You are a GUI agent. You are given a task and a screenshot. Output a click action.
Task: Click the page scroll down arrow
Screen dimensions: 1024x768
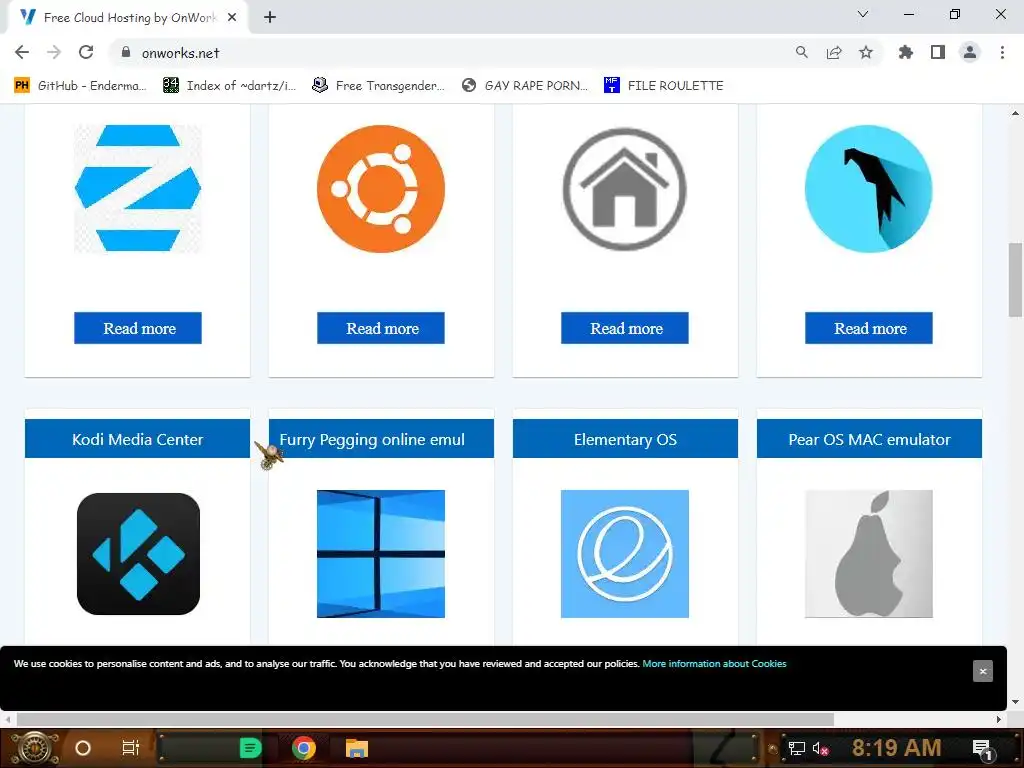pyautogui.click(x=1015, y=703)
